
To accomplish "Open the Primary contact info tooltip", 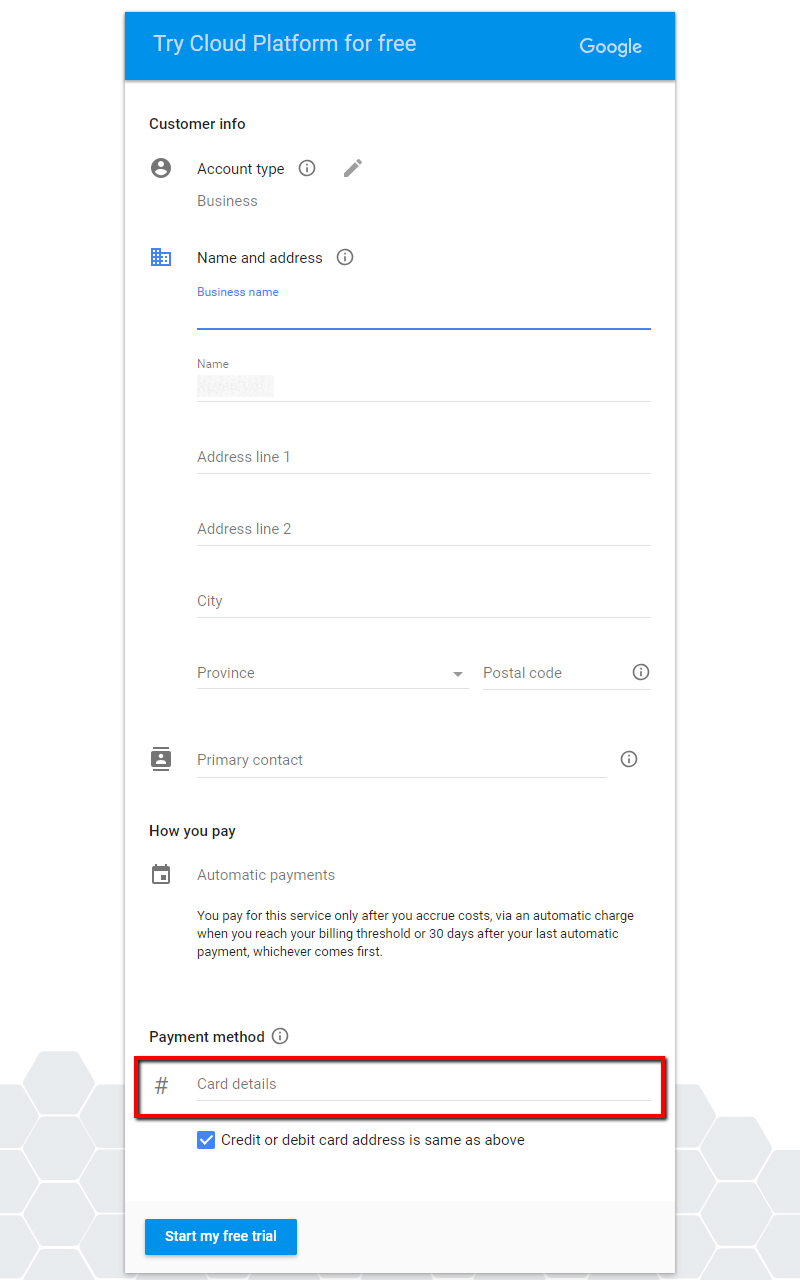I will click(628, 759).
